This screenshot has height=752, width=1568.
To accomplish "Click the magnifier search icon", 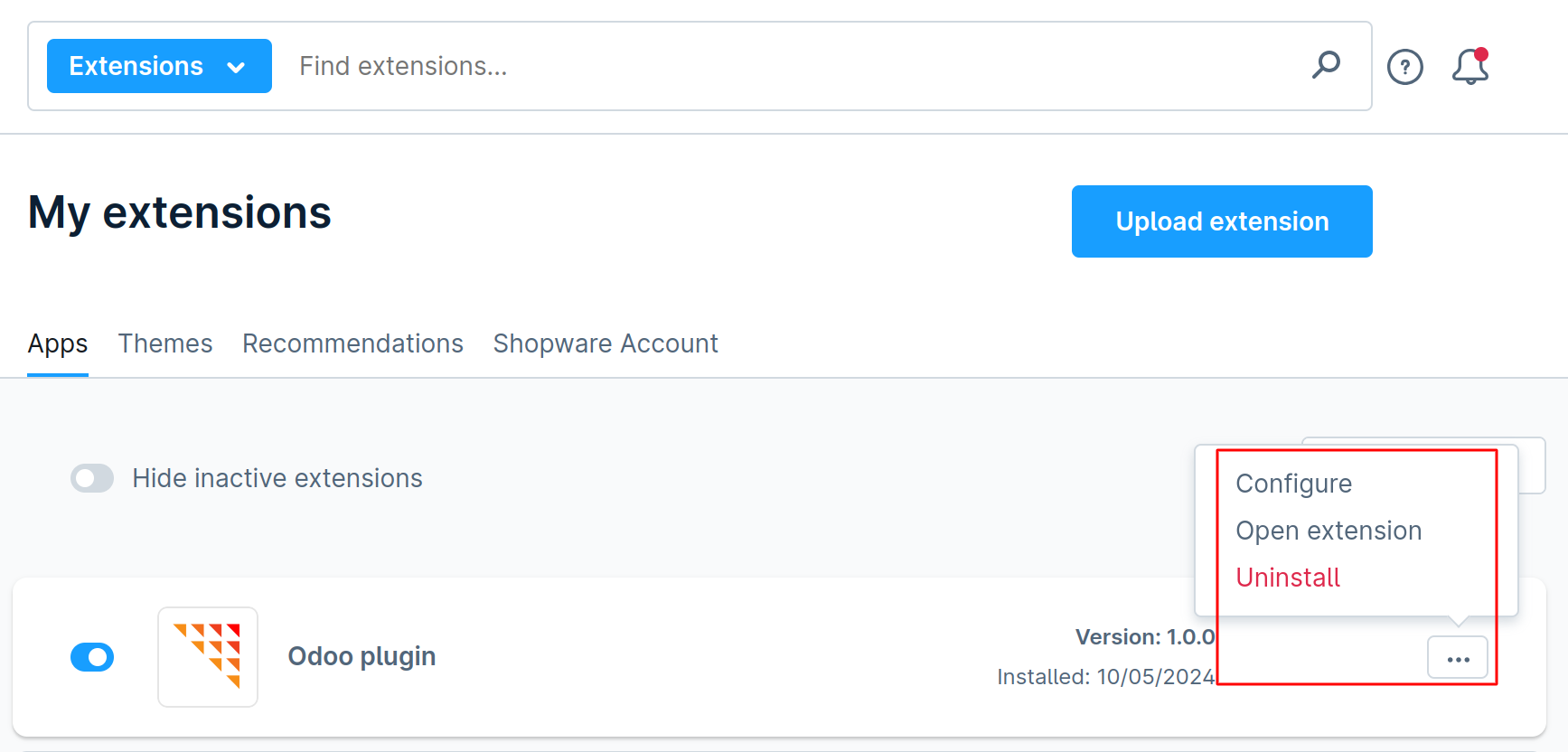I will coord(1326,65).
